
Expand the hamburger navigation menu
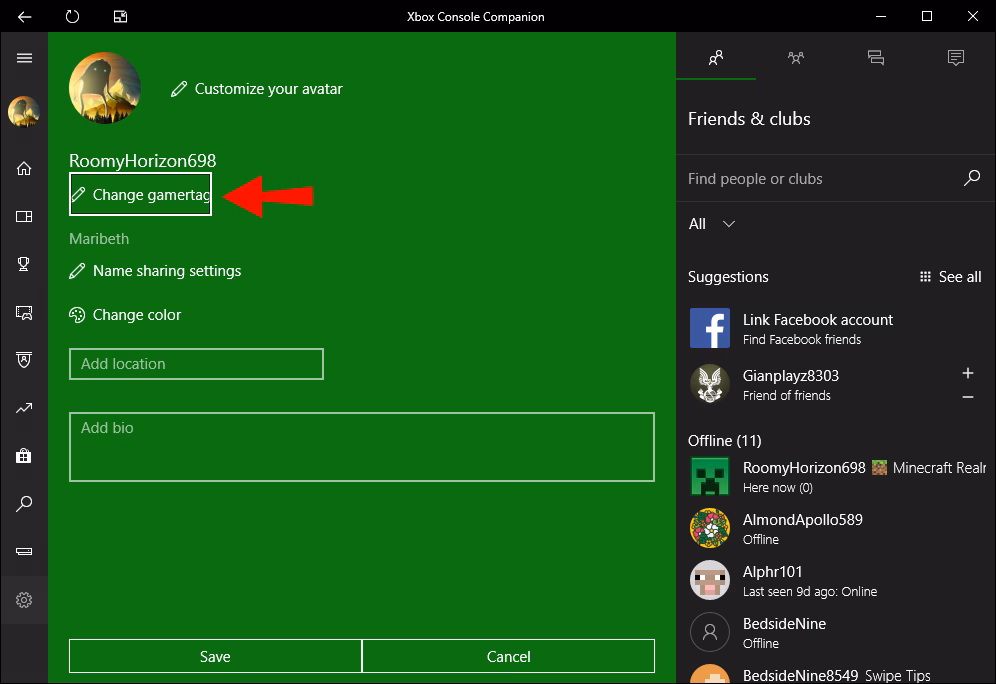coord(24,58)
